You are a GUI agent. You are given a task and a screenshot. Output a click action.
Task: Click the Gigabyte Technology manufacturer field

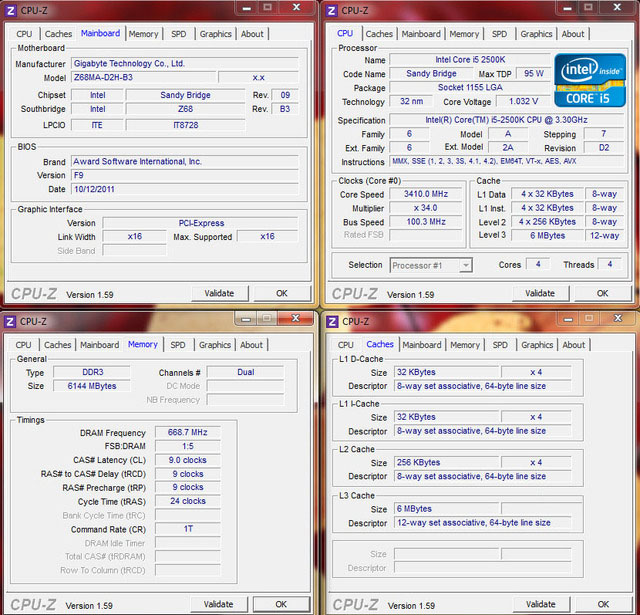coord(185,64)
